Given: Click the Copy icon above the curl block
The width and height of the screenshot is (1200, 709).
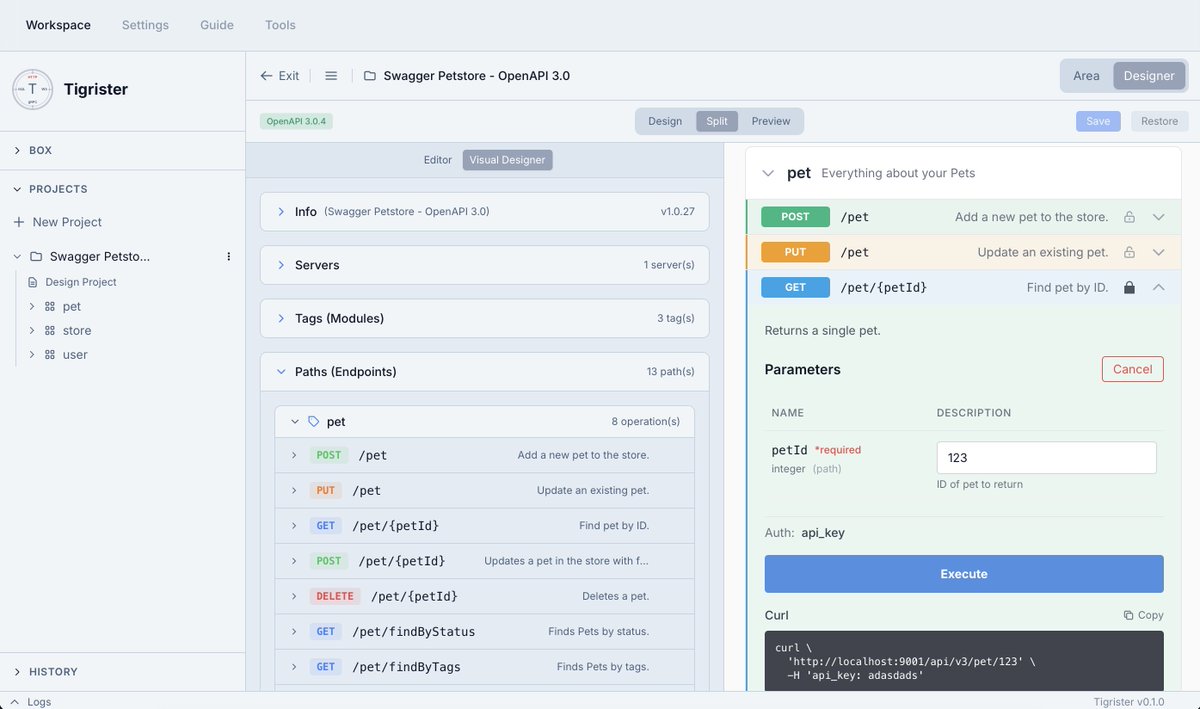Looking at the screenshot, I should pos(1128,616).
